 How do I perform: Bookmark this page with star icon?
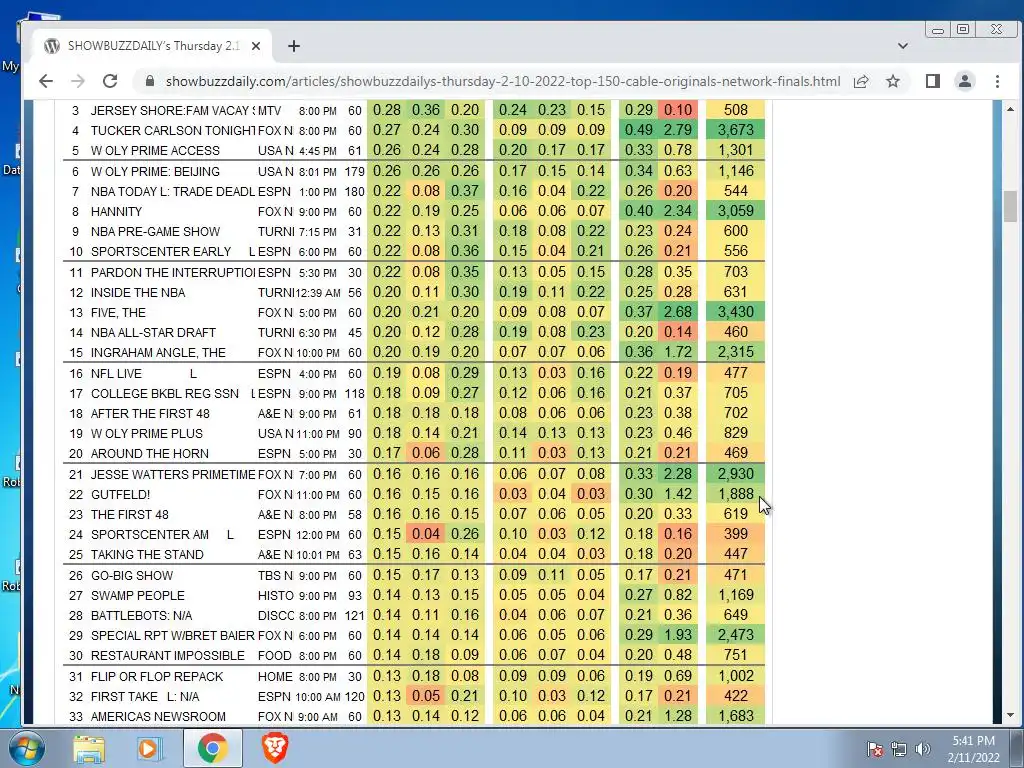tap(893, 81)
